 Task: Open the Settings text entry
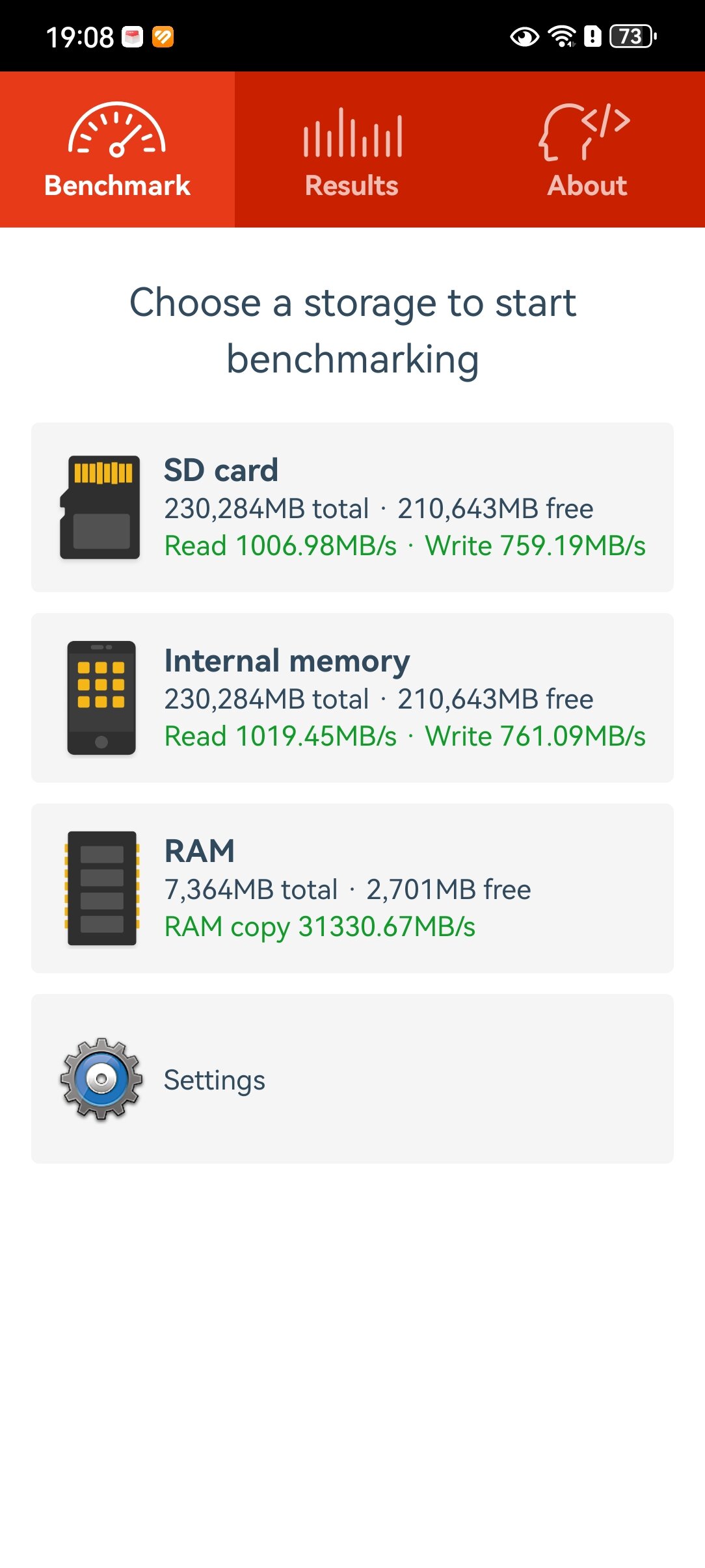pyautogui.click(x=215, y=1080)
